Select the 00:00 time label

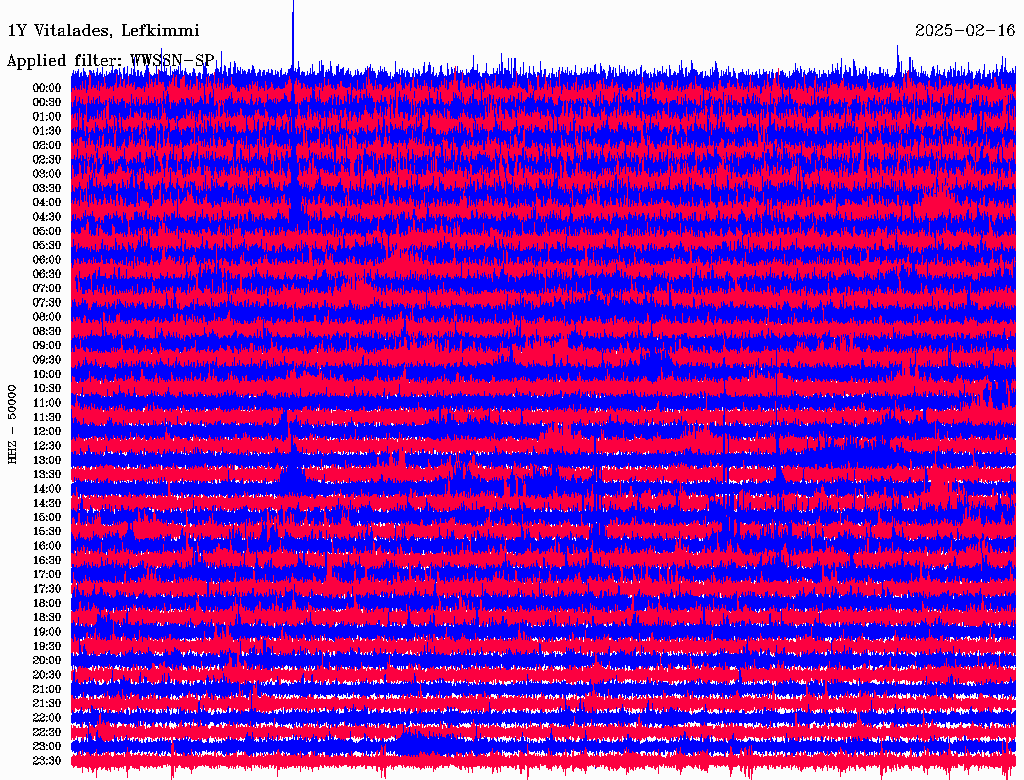coord(47,88)
